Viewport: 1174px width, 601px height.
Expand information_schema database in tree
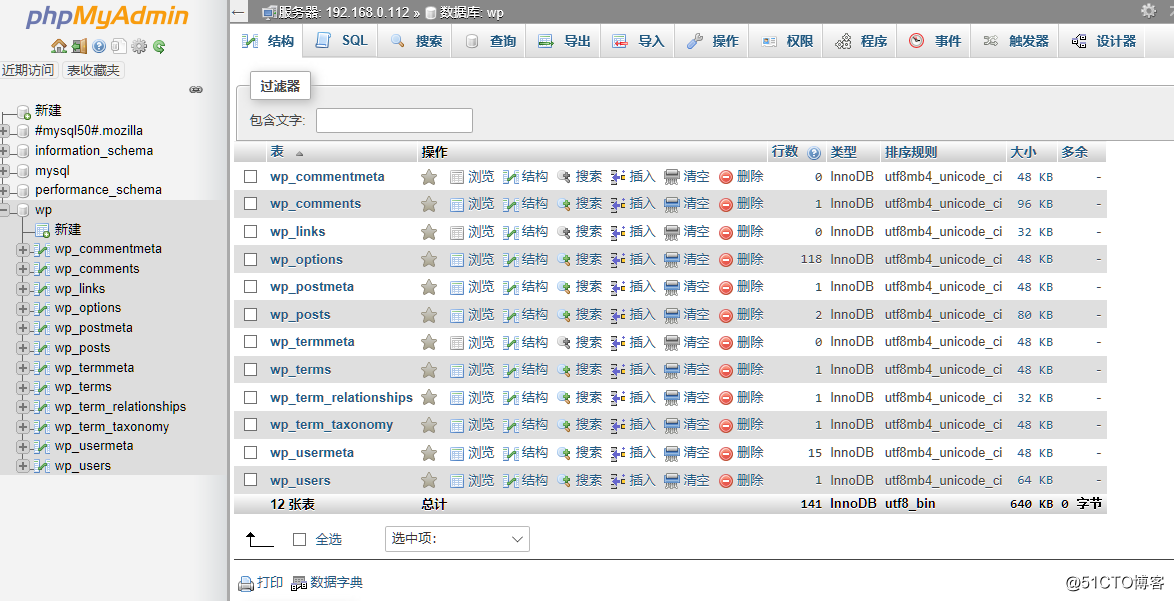4,150
